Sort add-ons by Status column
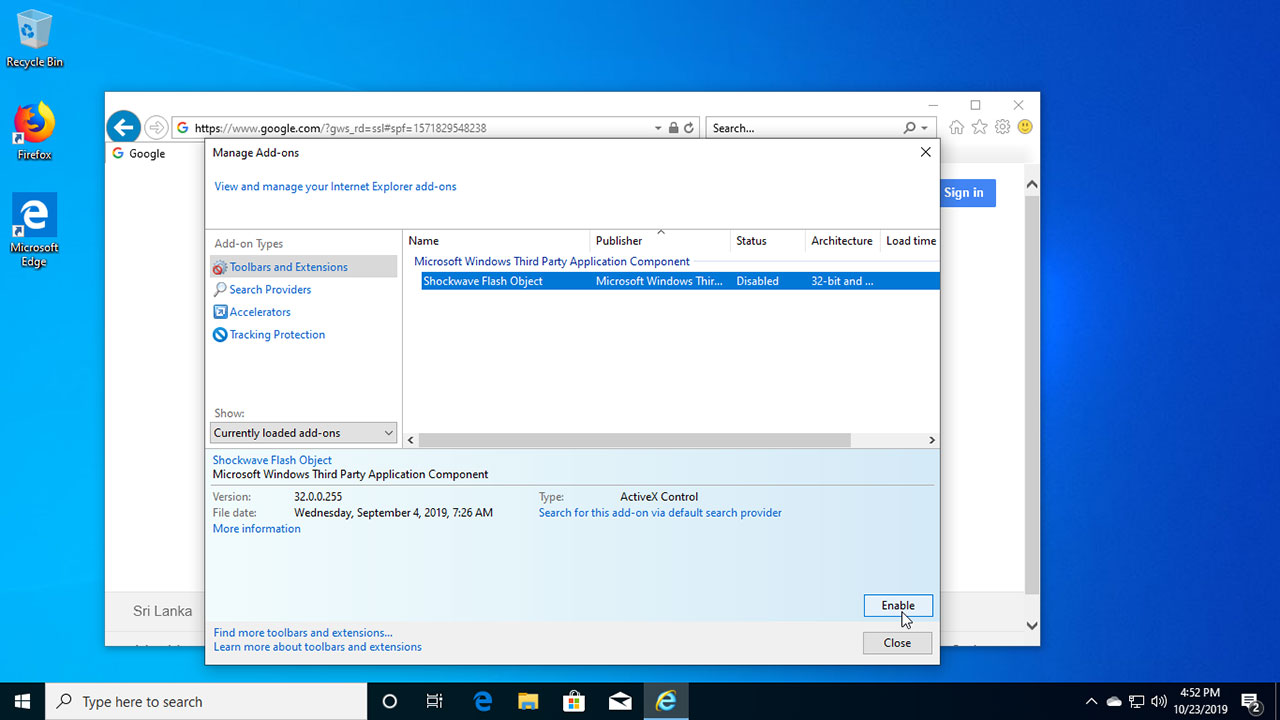The width and height of the screenshot is (1280, 720). [768, 241]
